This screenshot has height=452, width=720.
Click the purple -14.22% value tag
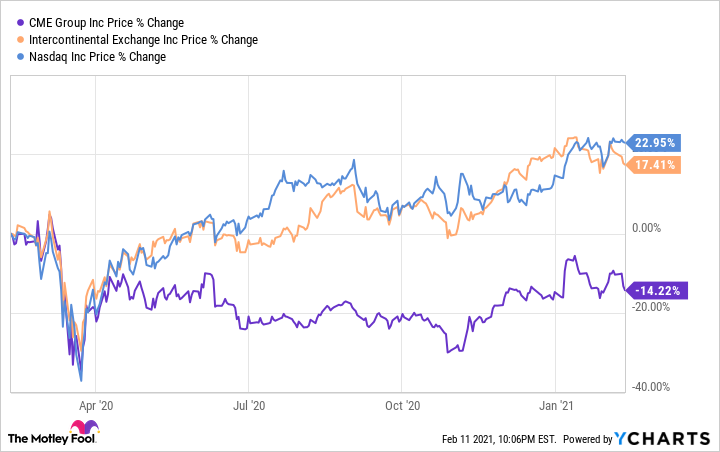[655, 290]
